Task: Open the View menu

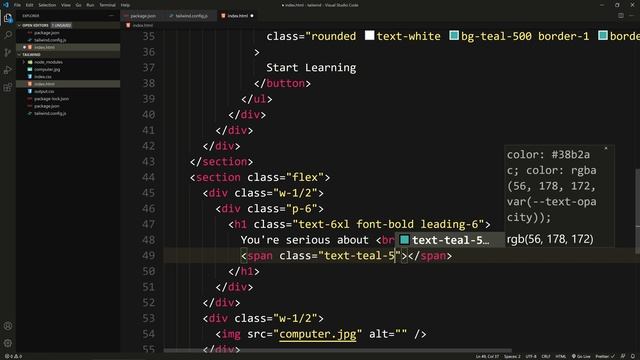Action: pos(66,5)
